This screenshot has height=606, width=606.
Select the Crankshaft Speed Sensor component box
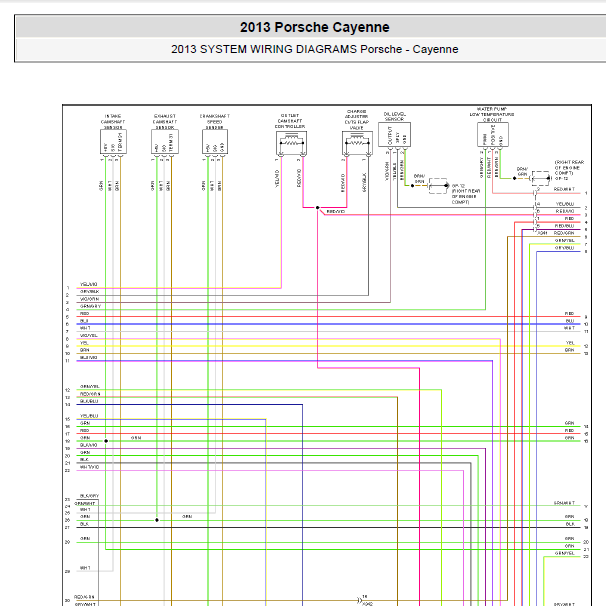(215, 142)
